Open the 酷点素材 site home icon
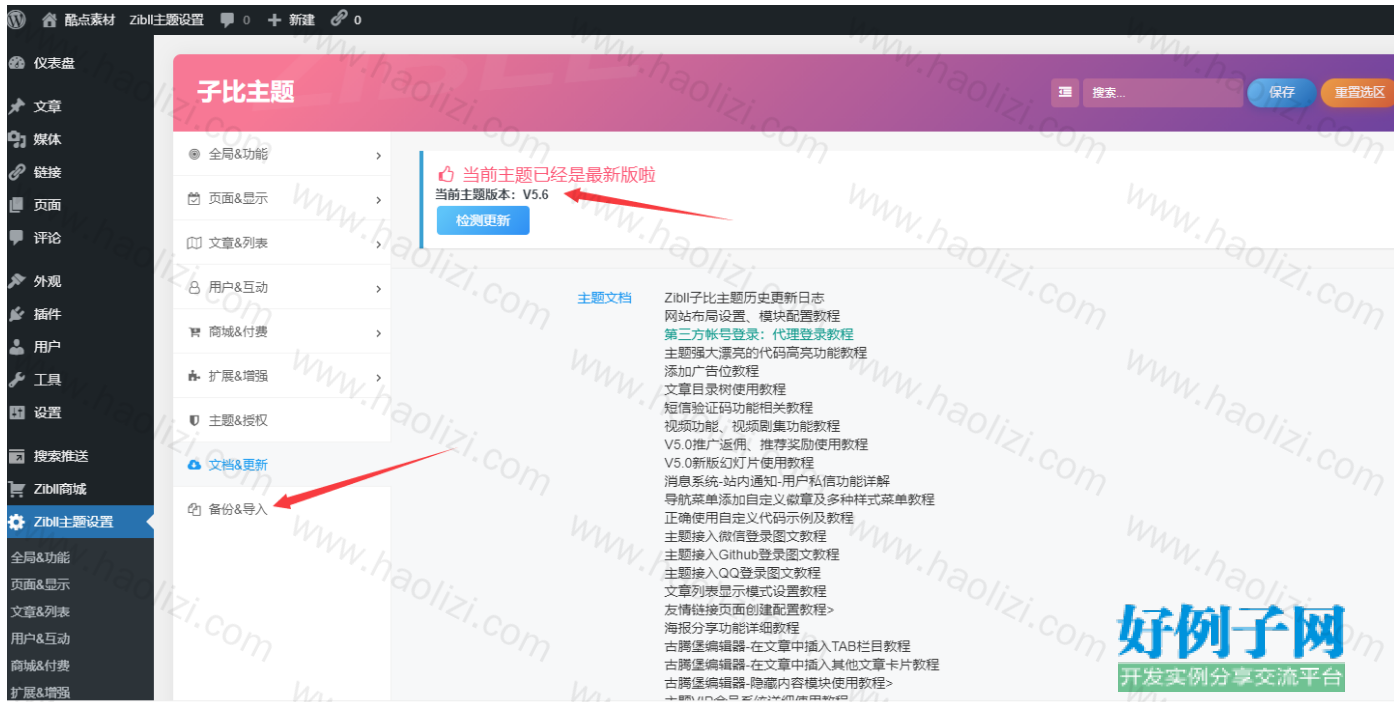The height and width of the screenshot is (702, 1394). point(49,20)
